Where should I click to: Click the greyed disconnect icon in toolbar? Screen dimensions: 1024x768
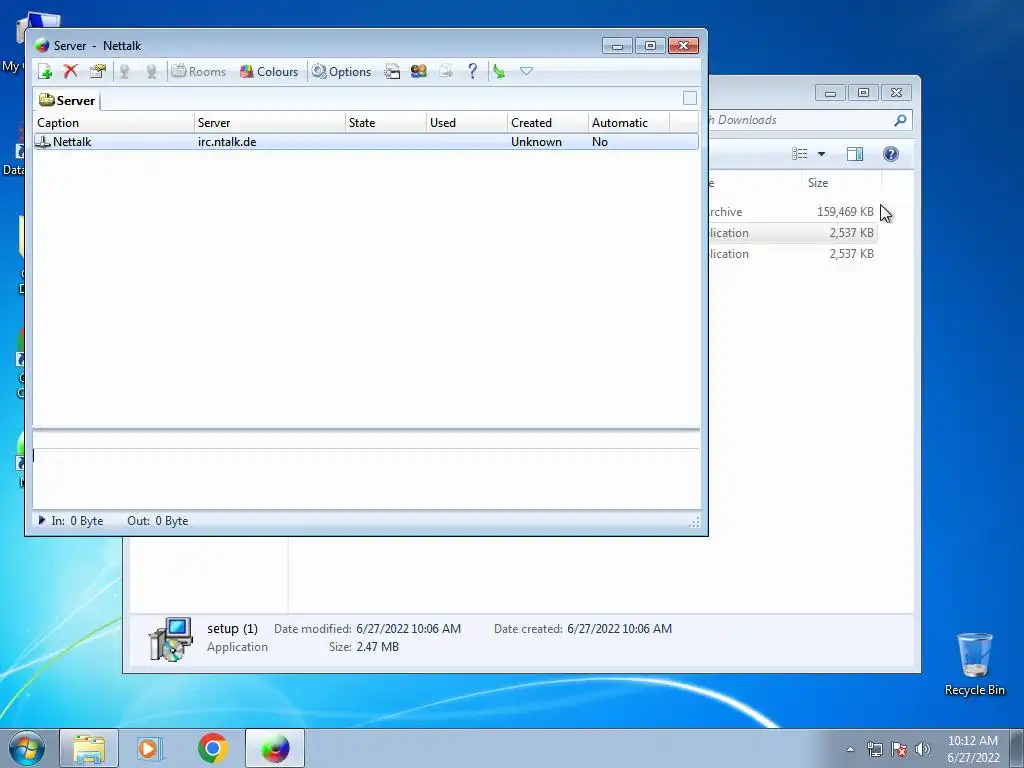coord(152,72)
